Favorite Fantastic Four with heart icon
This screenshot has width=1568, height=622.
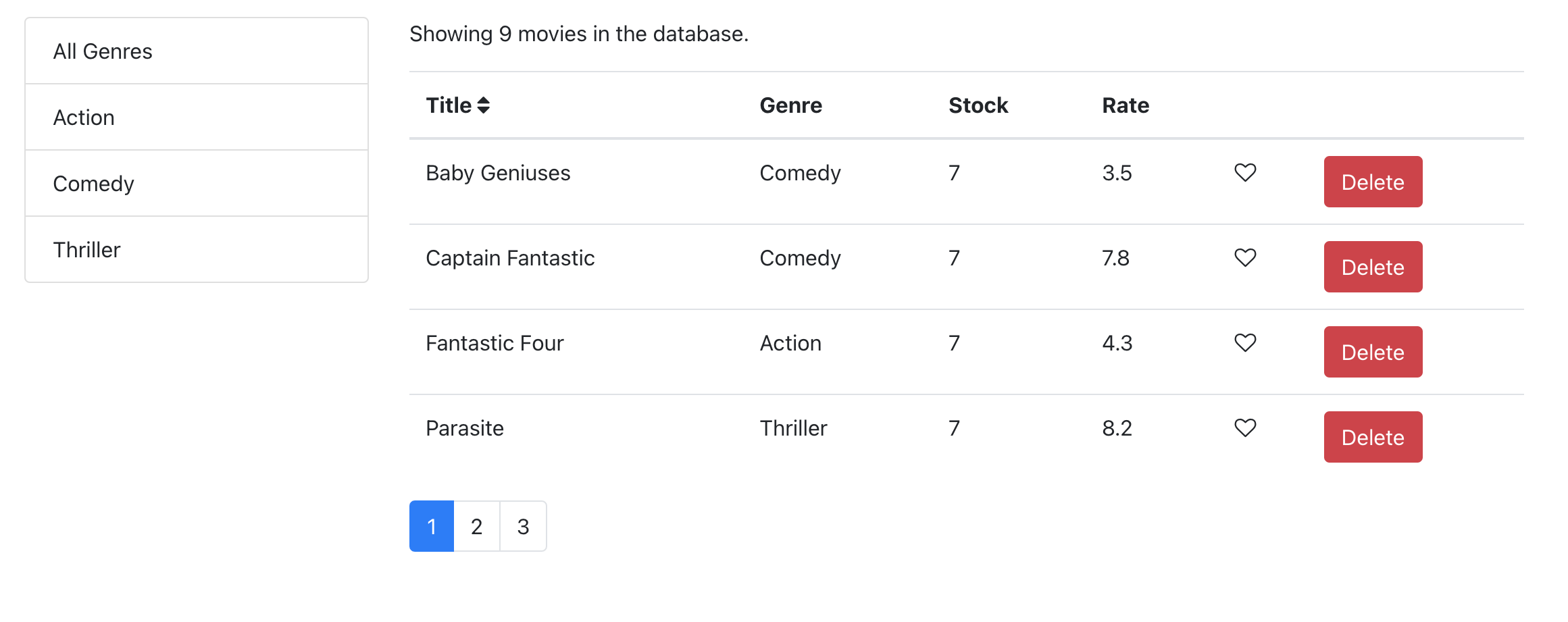click(x=1244, y=343)
